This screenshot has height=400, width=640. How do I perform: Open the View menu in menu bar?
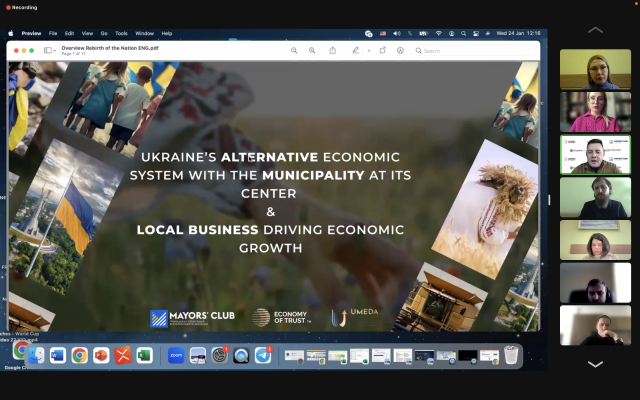point(87,33)
